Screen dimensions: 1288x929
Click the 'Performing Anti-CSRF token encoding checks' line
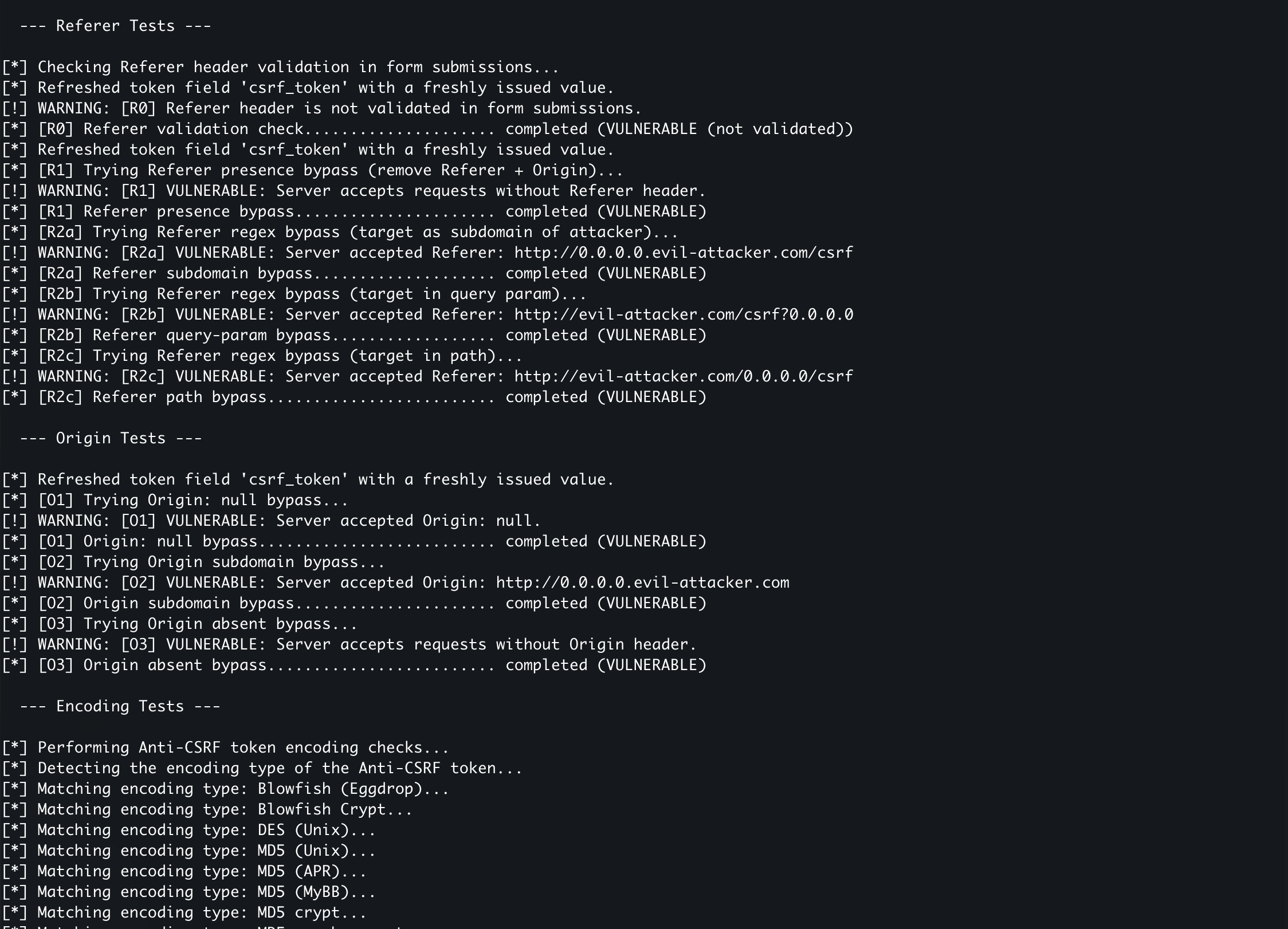pos(225,747)
